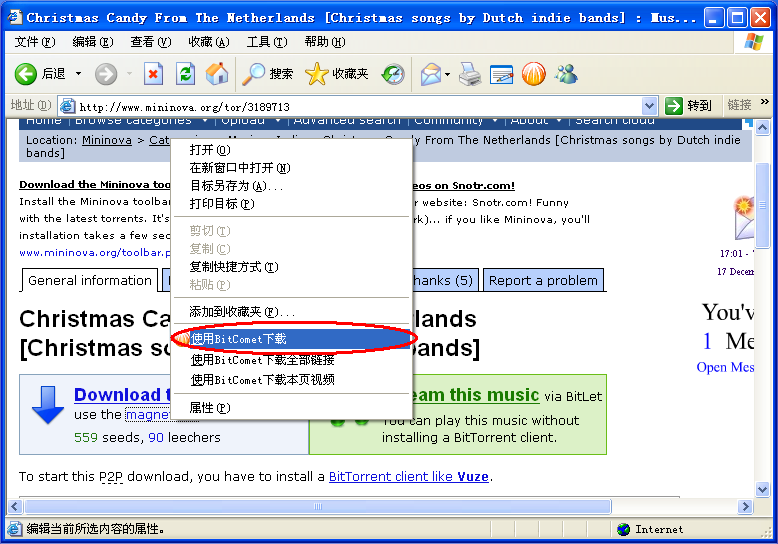Go to the Home page icon
778x544 pixels.
217,74
